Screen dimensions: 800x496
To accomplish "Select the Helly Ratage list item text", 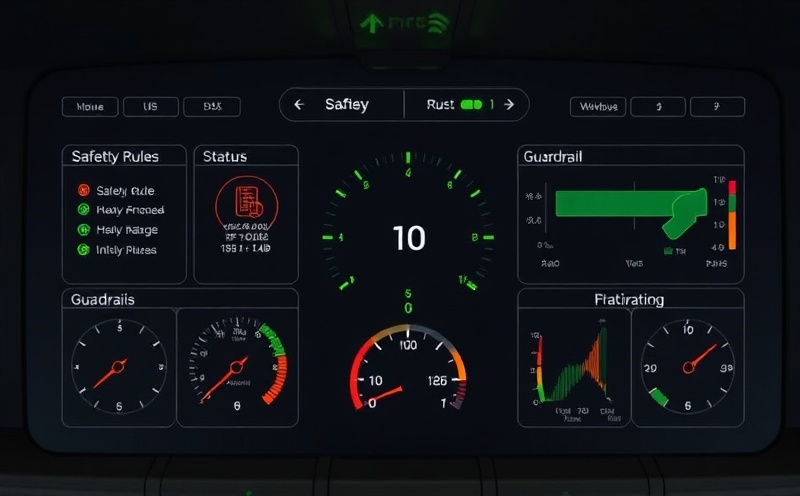I will click(x=127, y=230).
